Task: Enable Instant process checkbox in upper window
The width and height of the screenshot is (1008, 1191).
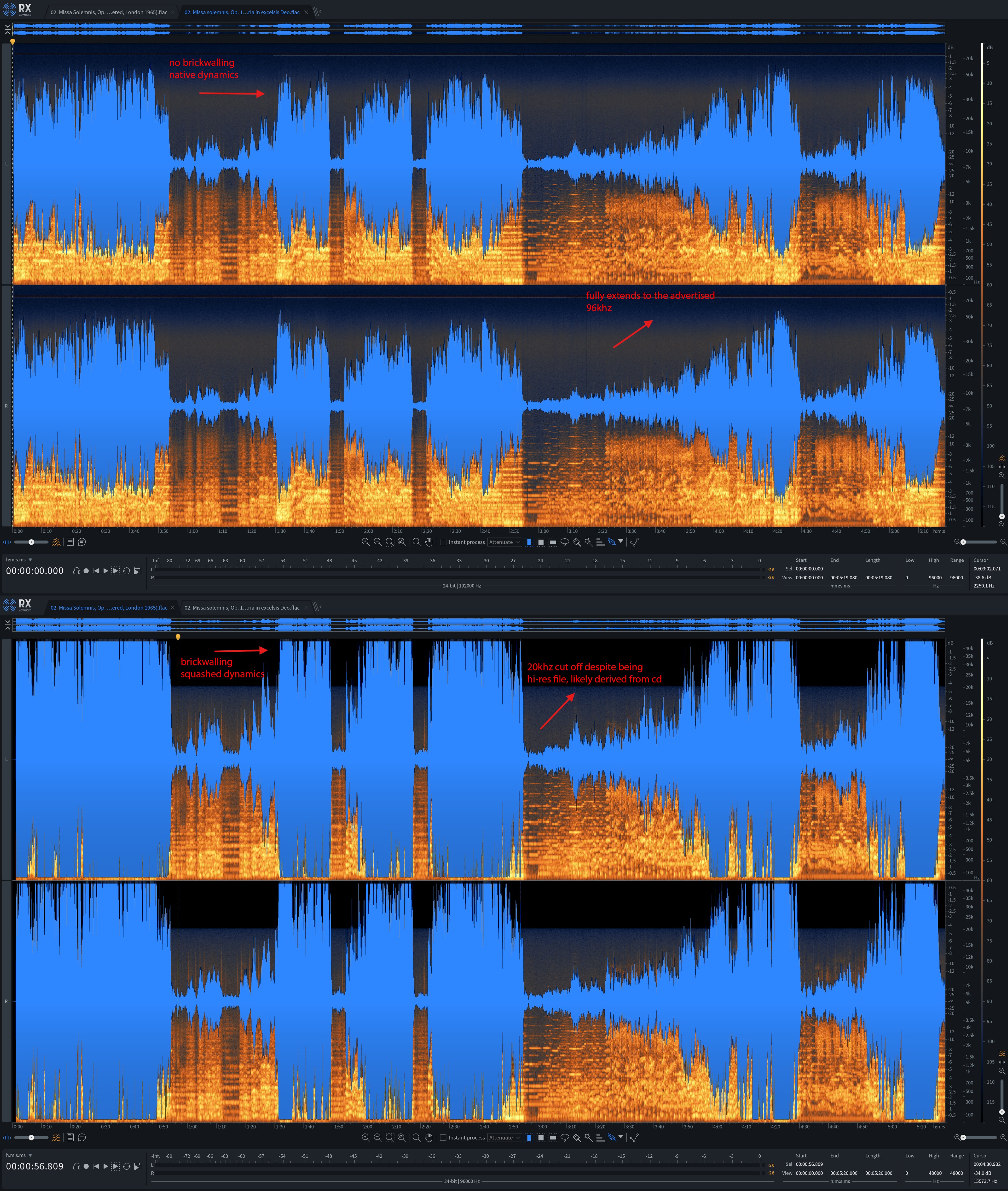Action: tap(443, 542)
